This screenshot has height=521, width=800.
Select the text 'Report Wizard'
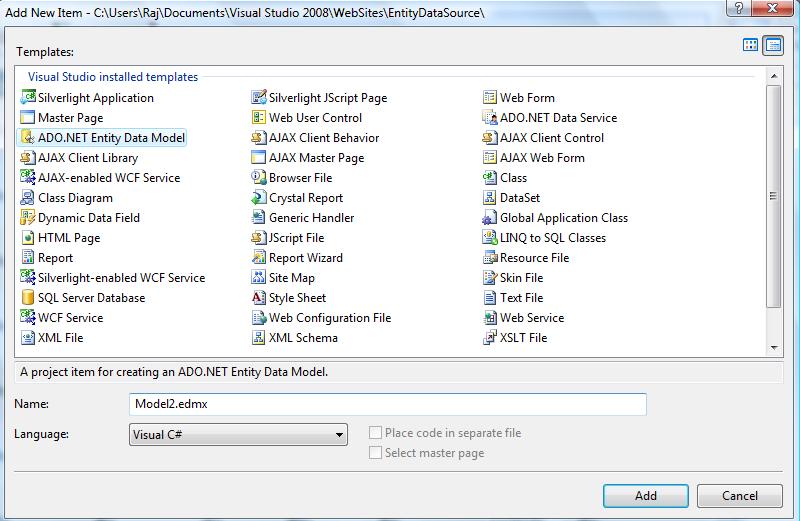(306, 258)
